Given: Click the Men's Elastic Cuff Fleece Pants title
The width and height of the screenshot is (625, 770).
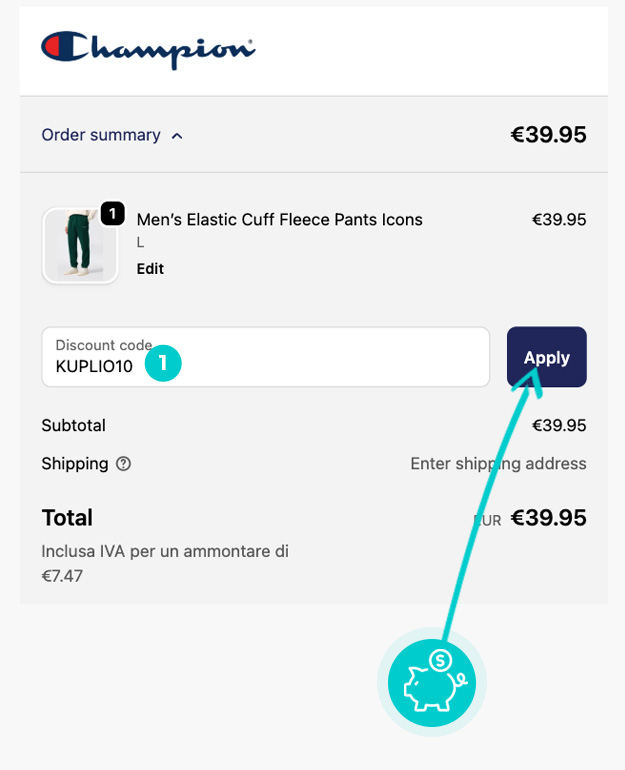Looking at the screenshot, I should [x=279, y=220].
